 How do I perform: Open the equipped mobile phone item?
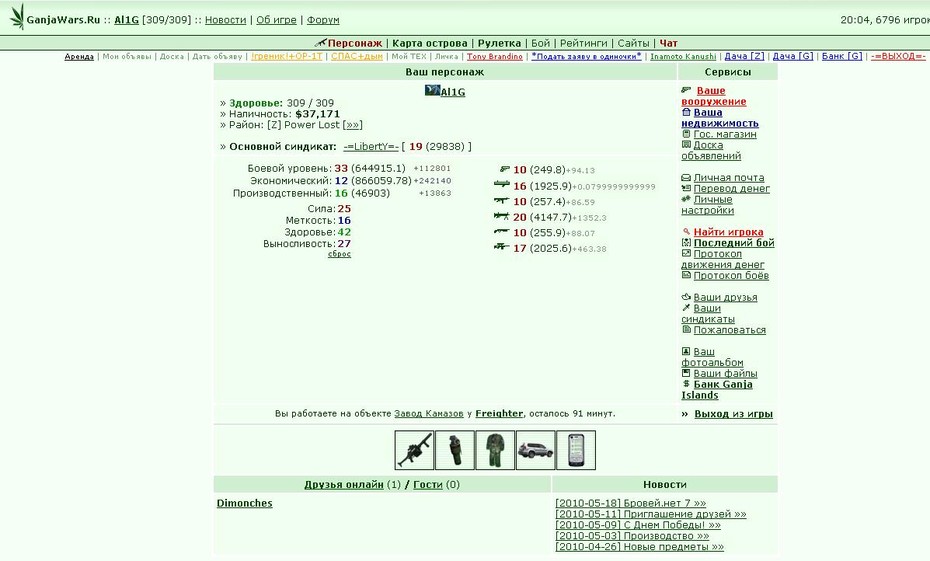point(576,451)
